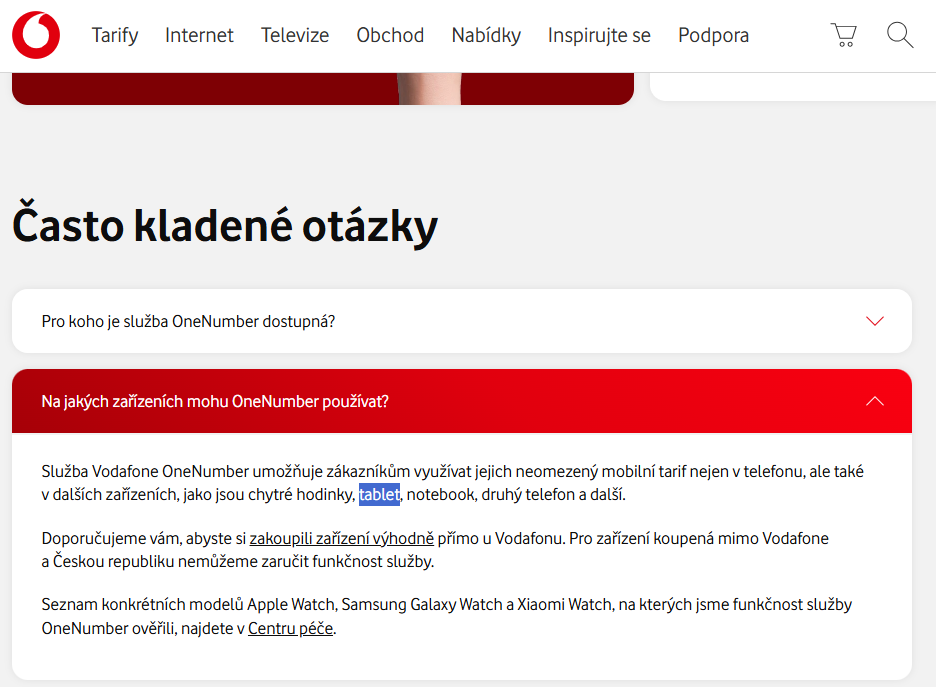Open search with the magnifier icon
Viewport: 936px width, 687px height.
pos(900,36)
